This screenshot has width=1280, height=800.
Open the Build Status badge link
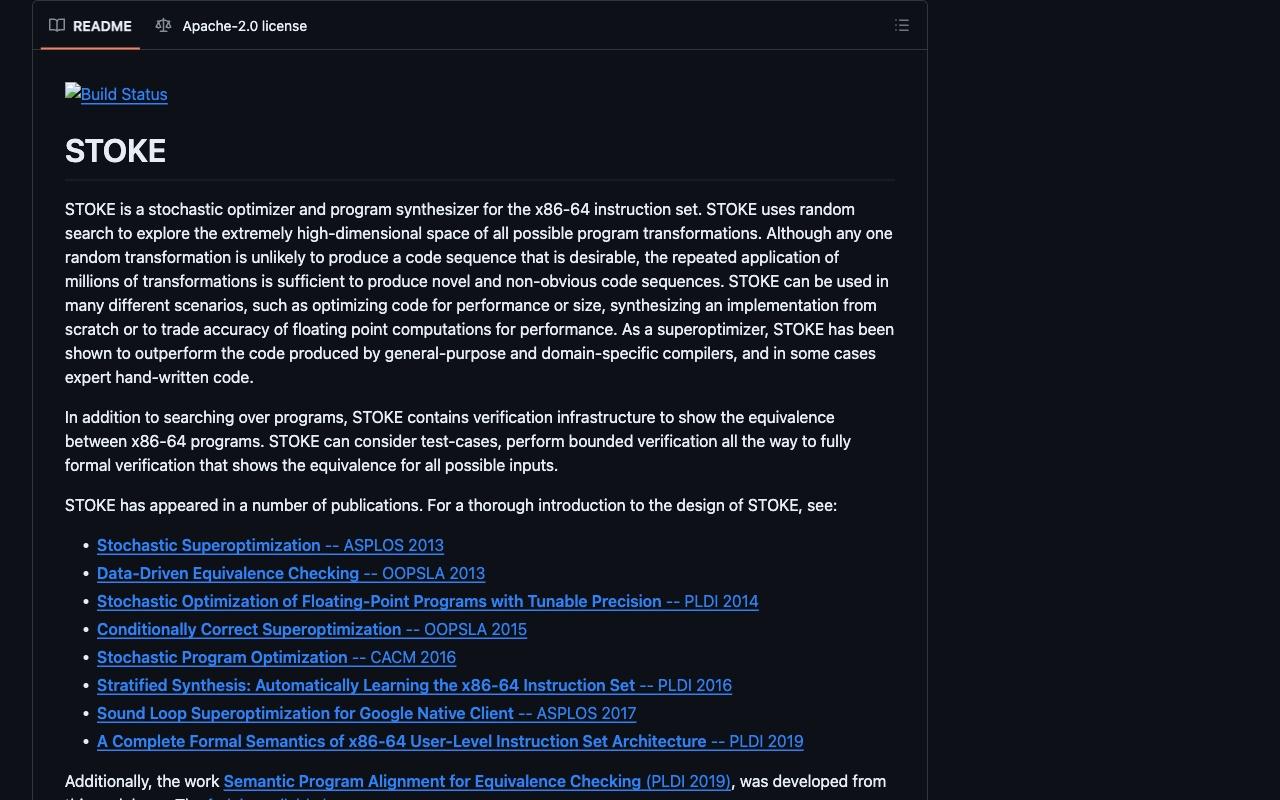click(x=116, y=94)
